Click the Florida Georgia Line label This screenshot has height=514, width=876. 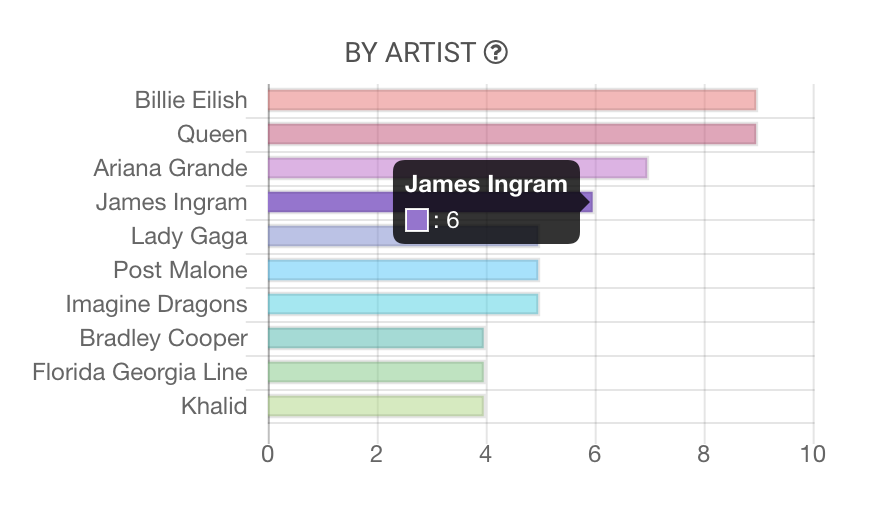tap(140, 372)
